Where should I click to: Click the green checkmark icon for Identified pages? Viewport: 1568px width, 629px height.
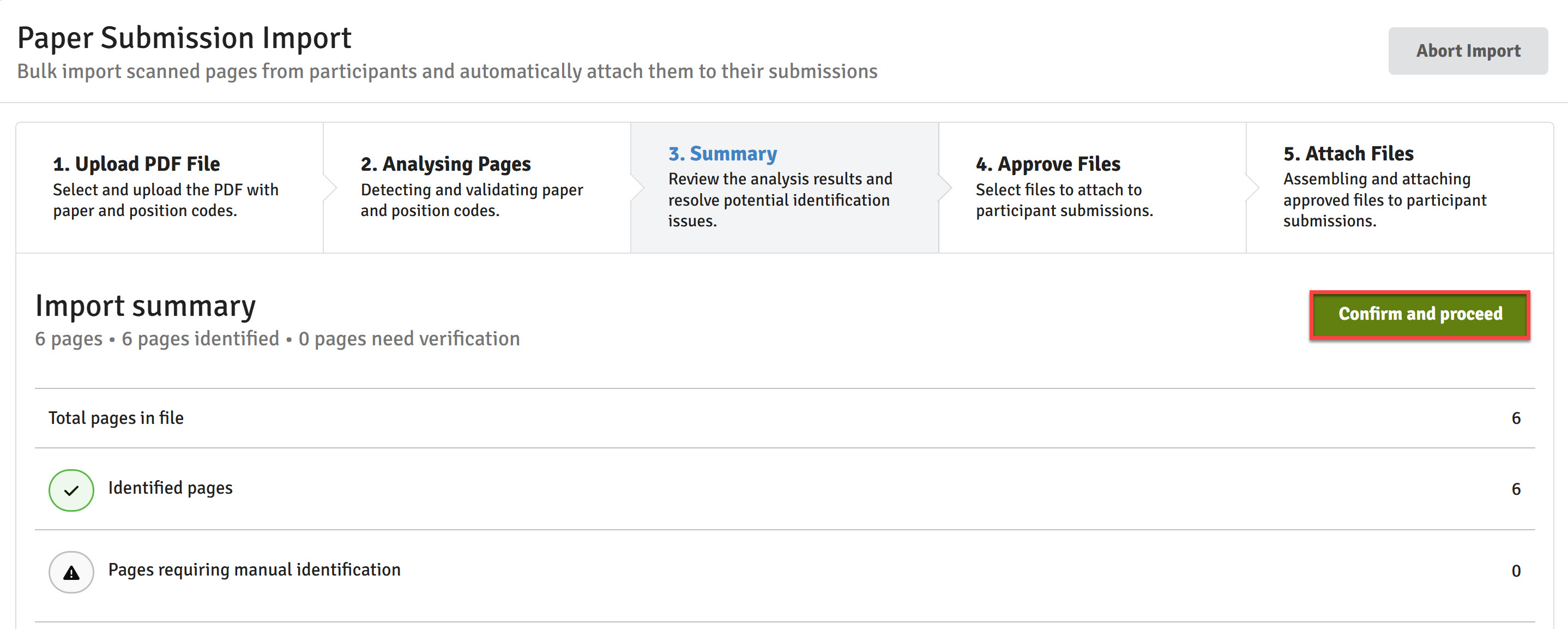click(71, 489)
